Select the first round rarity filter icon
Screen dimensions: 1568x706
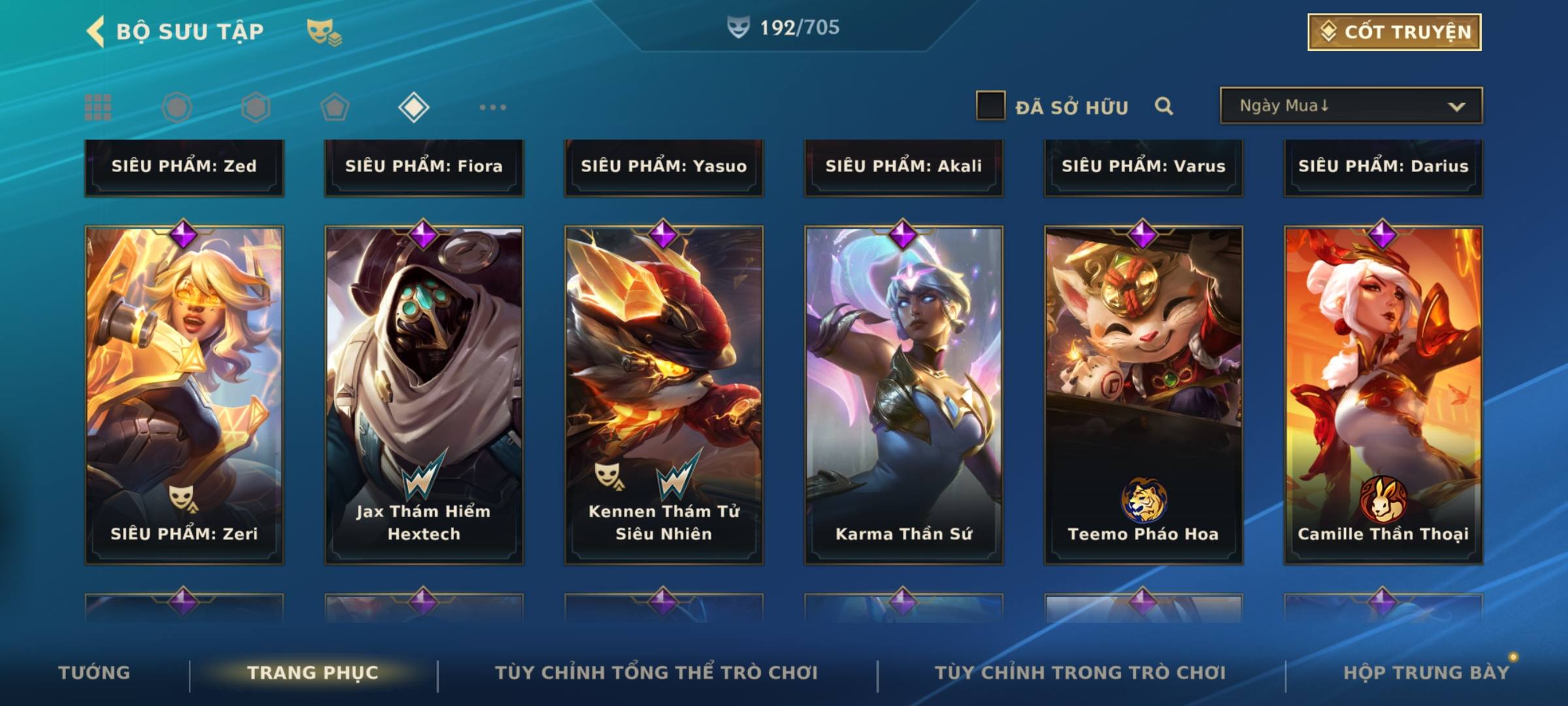tap(177, 107)
